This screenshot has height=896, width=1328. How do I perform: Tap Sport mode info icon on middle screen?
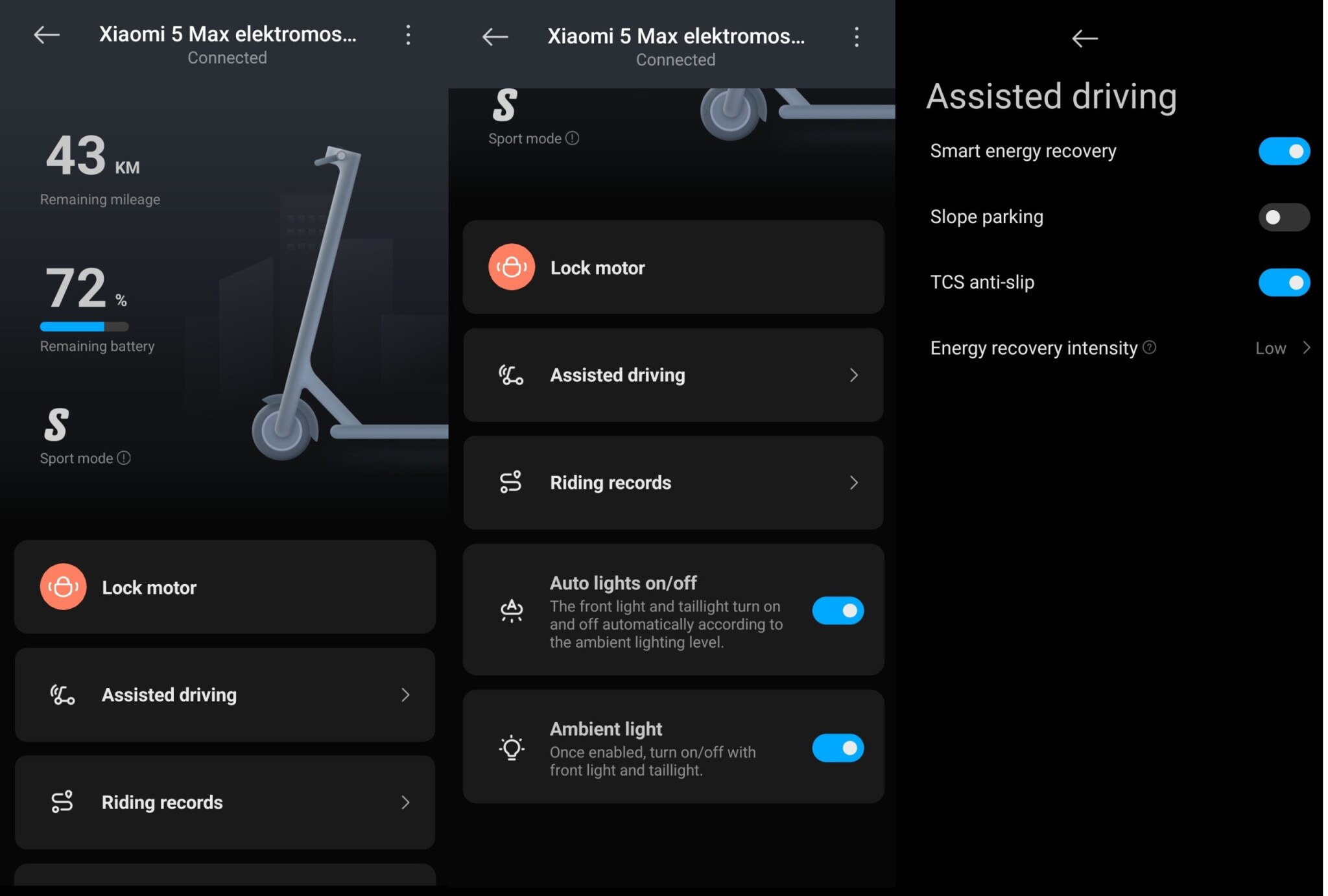coord(572,138)
